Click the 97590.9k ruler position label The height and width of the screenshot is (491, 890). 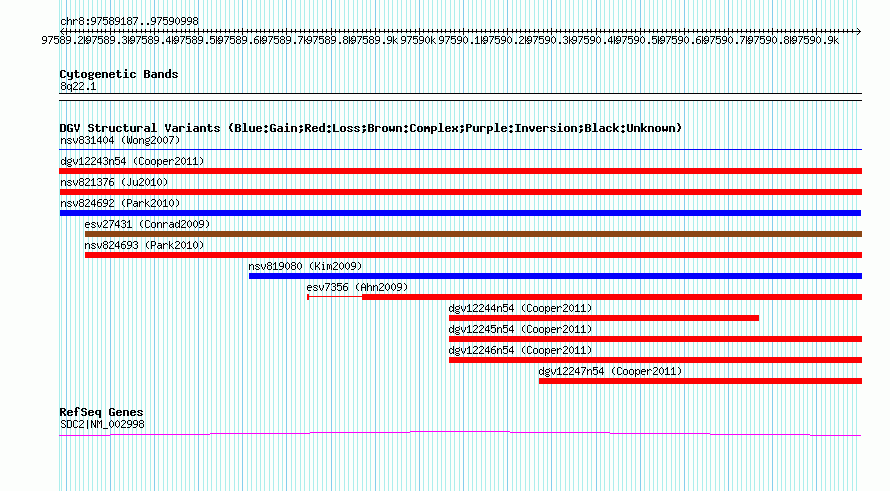coord(815,40)
